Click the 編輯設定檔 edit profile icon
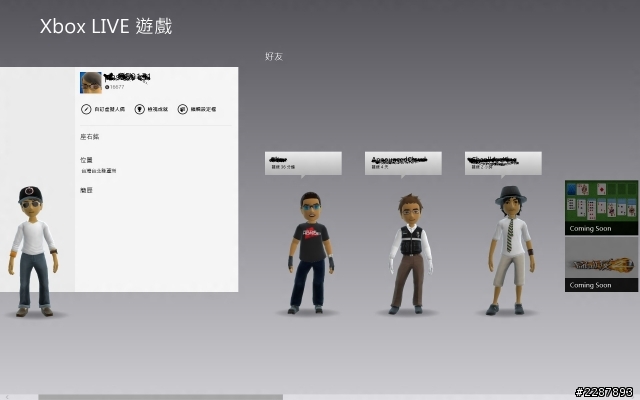 coord(182,109)
